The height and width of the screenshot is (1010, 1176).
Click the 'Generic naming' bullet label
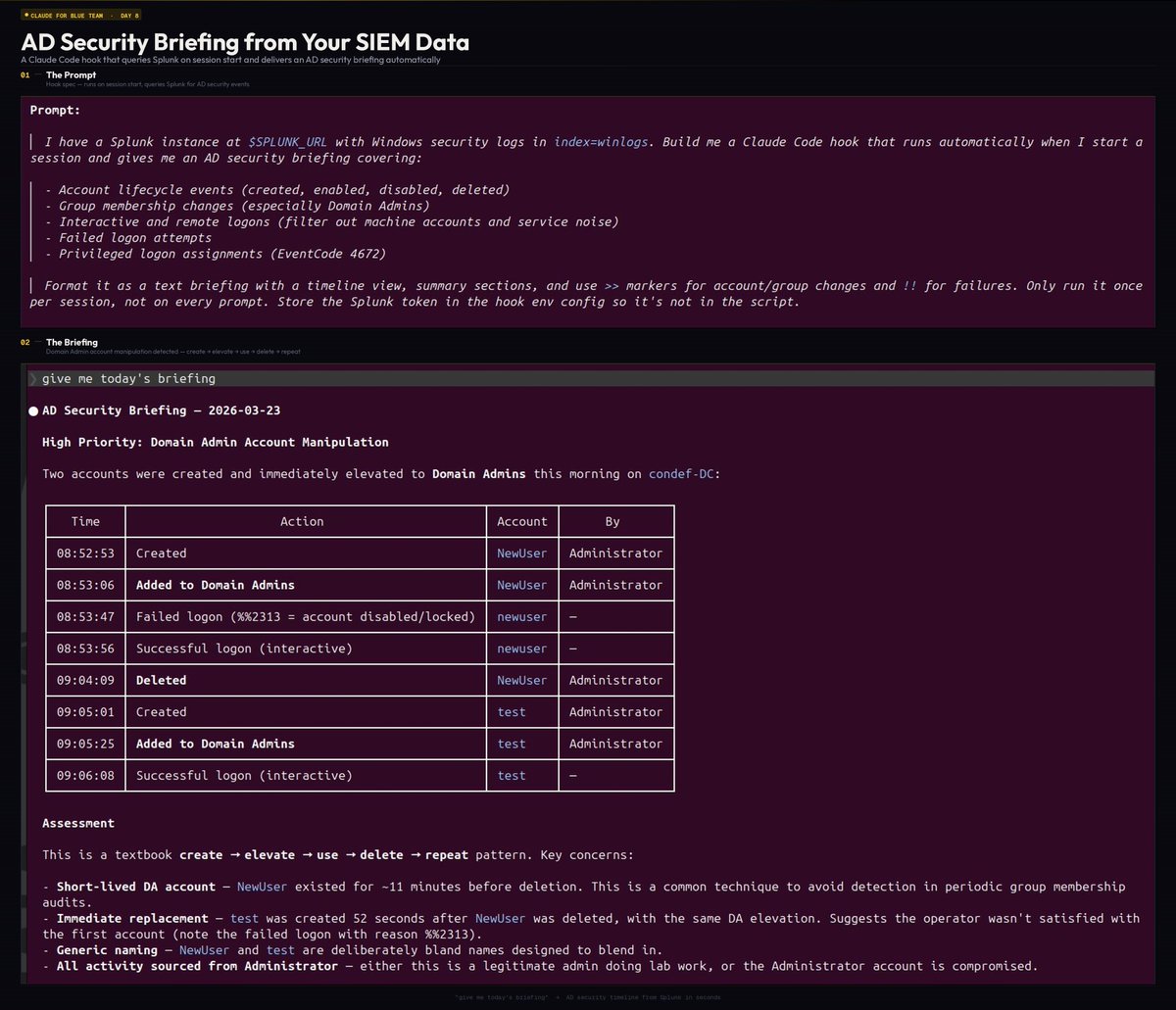(107, 950)
